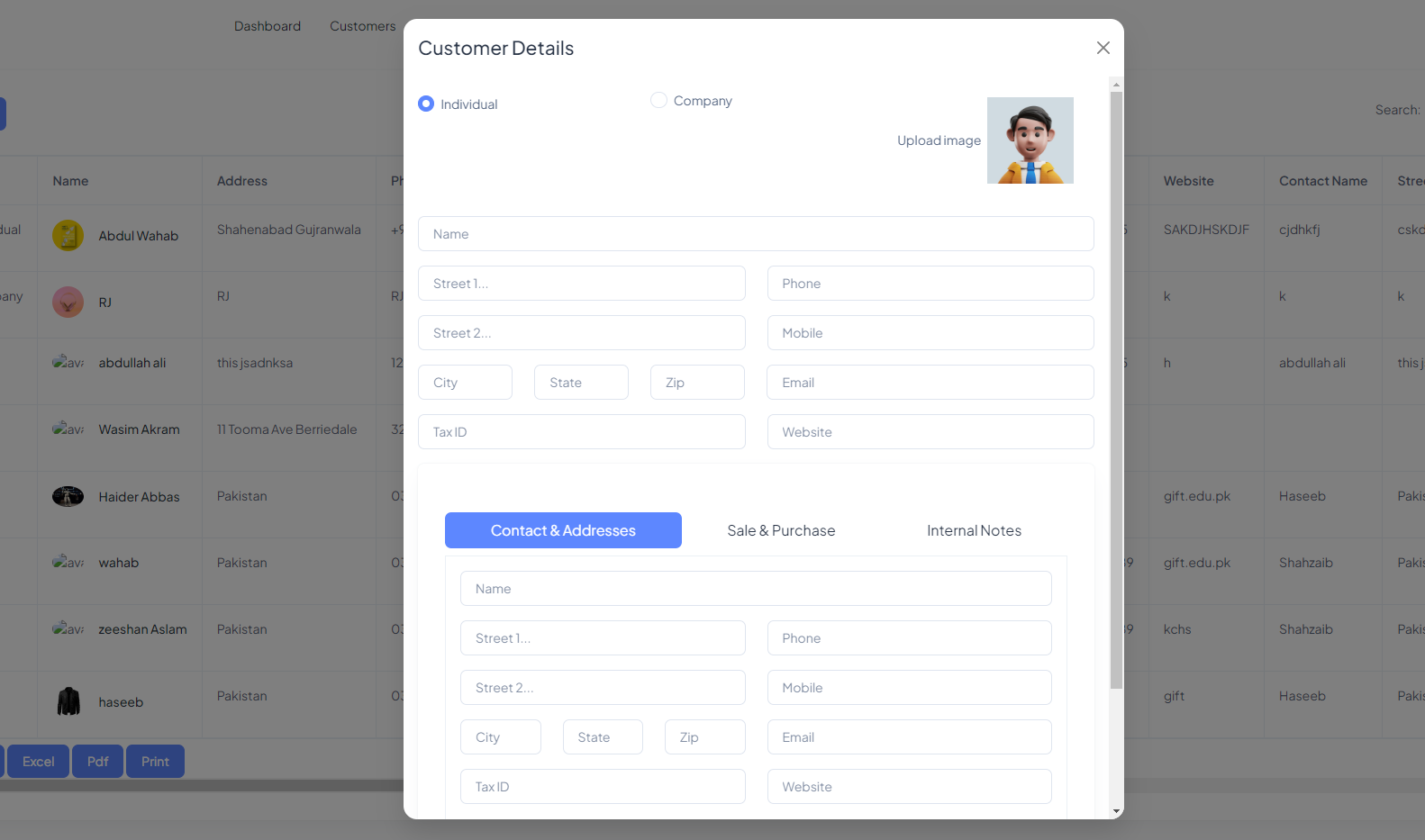
Task: Select the Company radio option
Action: pyautogui.click(x=658, y=100)
